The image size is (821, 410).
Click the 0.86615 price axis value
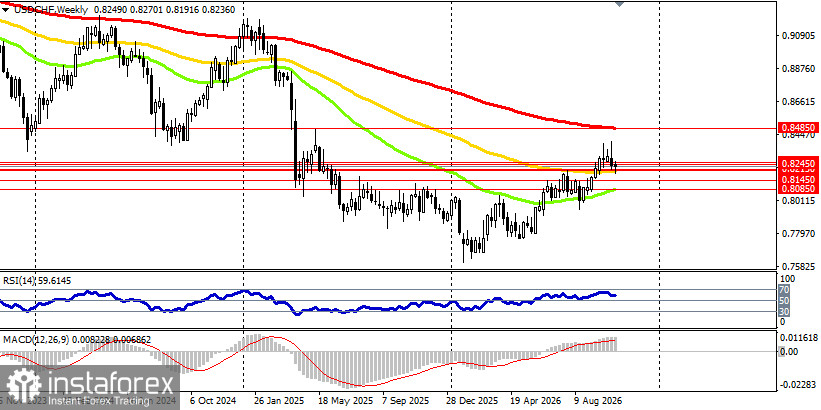coord(798,102)
